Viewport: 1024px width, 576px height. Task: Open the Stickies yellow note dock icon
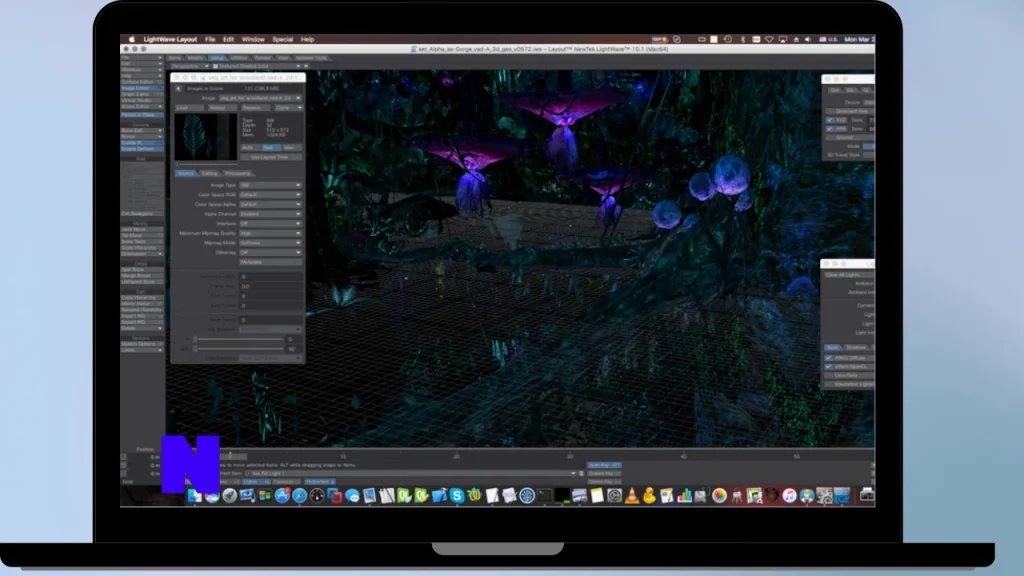(x=596, y=496)
